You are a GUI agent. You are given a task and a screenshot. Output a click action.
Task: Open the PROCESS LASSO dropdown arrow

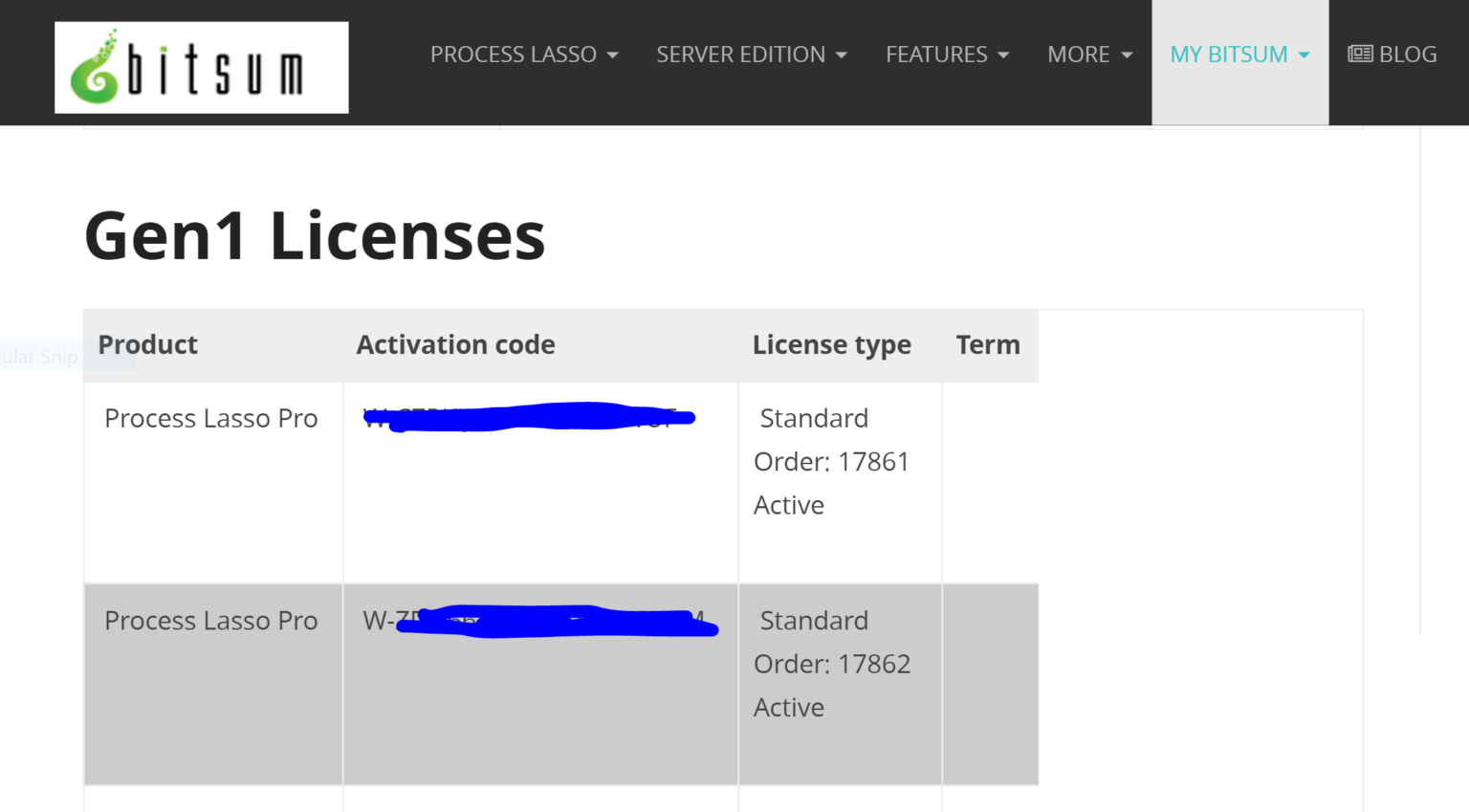(615, 55)
